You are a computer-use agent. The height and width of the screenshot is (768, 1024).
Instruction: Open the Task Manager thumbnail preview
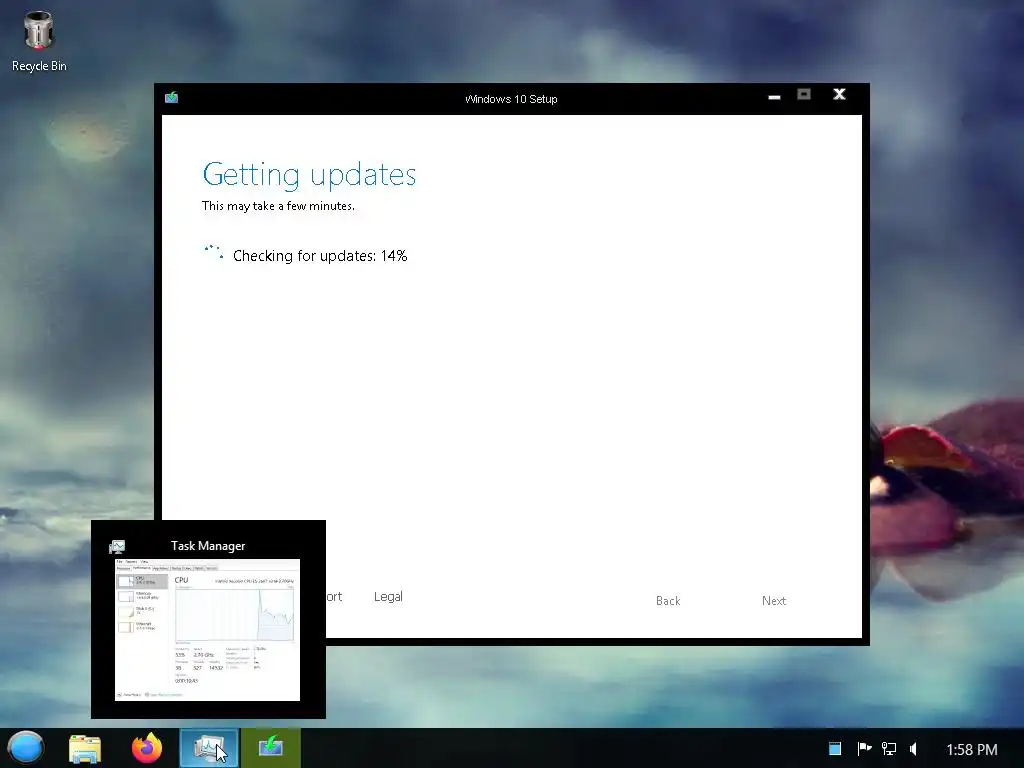click(x=208, y=630)
